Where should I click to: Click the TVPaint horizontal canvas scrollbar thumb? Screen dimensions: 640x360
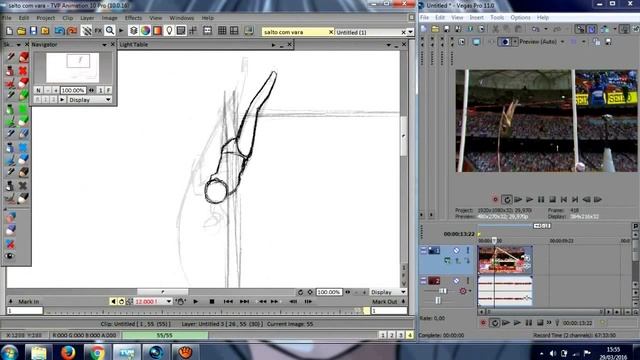pyautogui.click(x=162, y=292)
